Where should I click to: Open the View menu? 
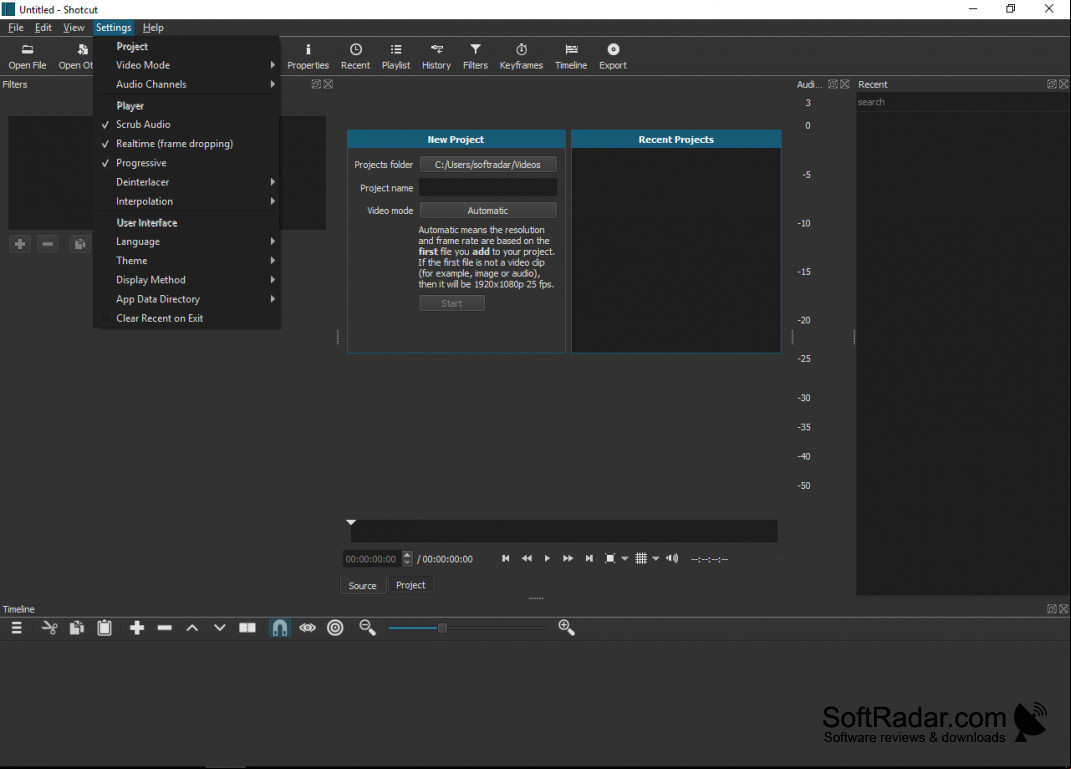click(74, 27)
